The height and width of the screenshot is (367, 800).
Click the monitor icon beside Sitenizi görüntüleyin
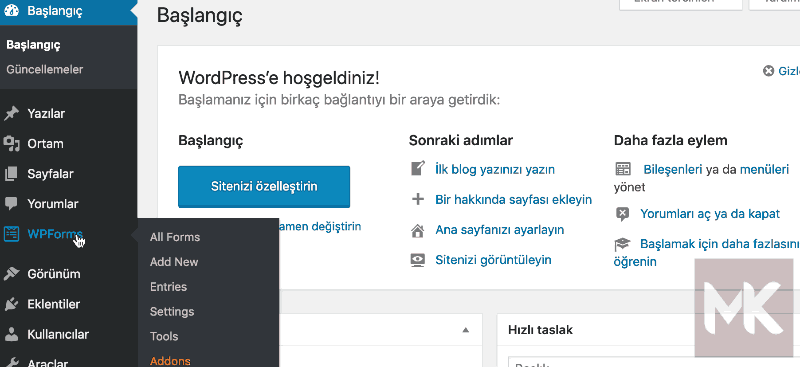click(418, 260)
